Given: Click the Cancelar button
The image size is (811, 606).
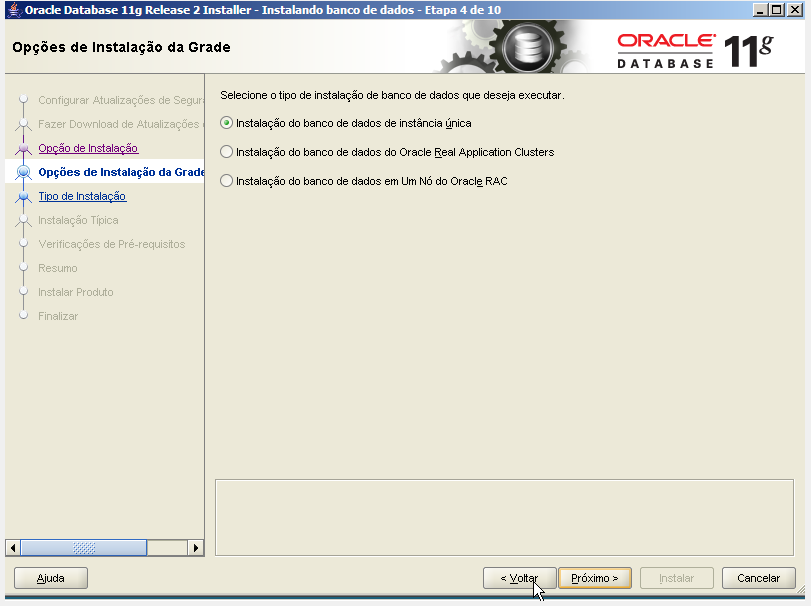Looking at the screenshot, I should (758, 578).
